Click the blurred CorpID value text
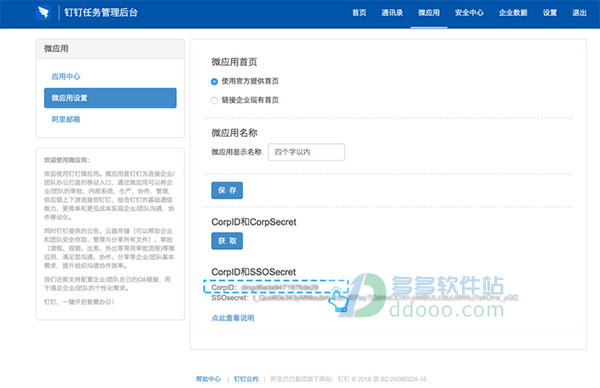Viewport: 600px width, 388px height. point(280,287)
